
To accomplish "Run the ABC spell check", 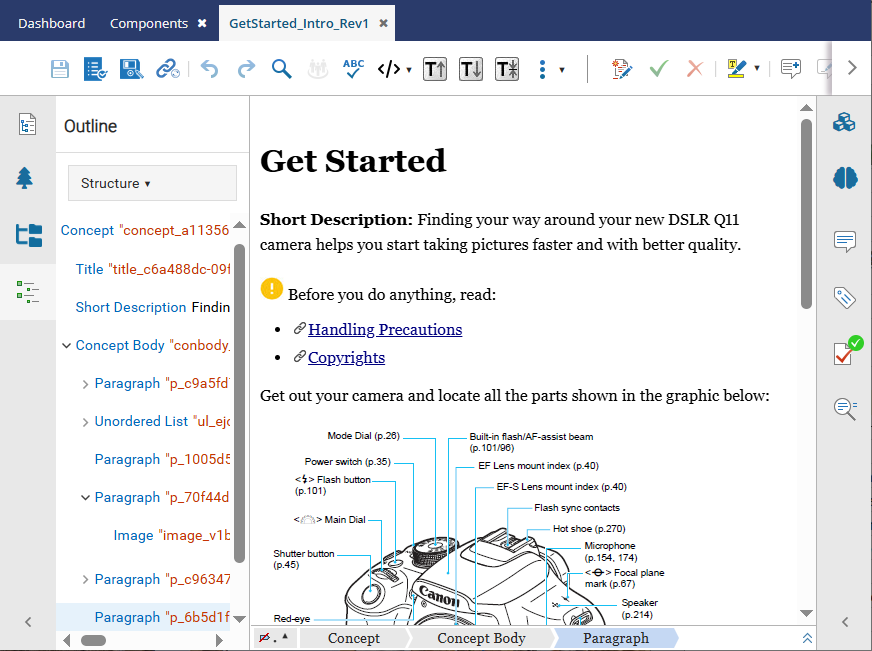I will pyautogui.click(x=353, y=69).
